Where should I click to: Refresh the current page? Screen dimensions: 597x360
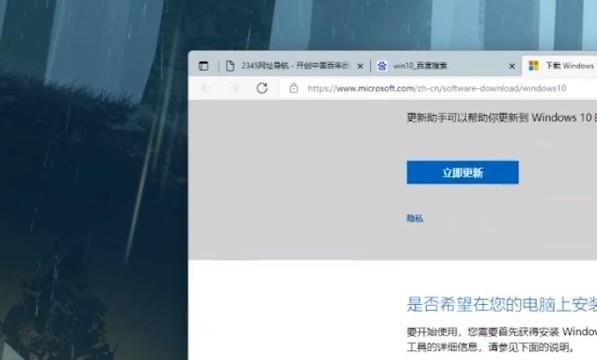(262, 88)
